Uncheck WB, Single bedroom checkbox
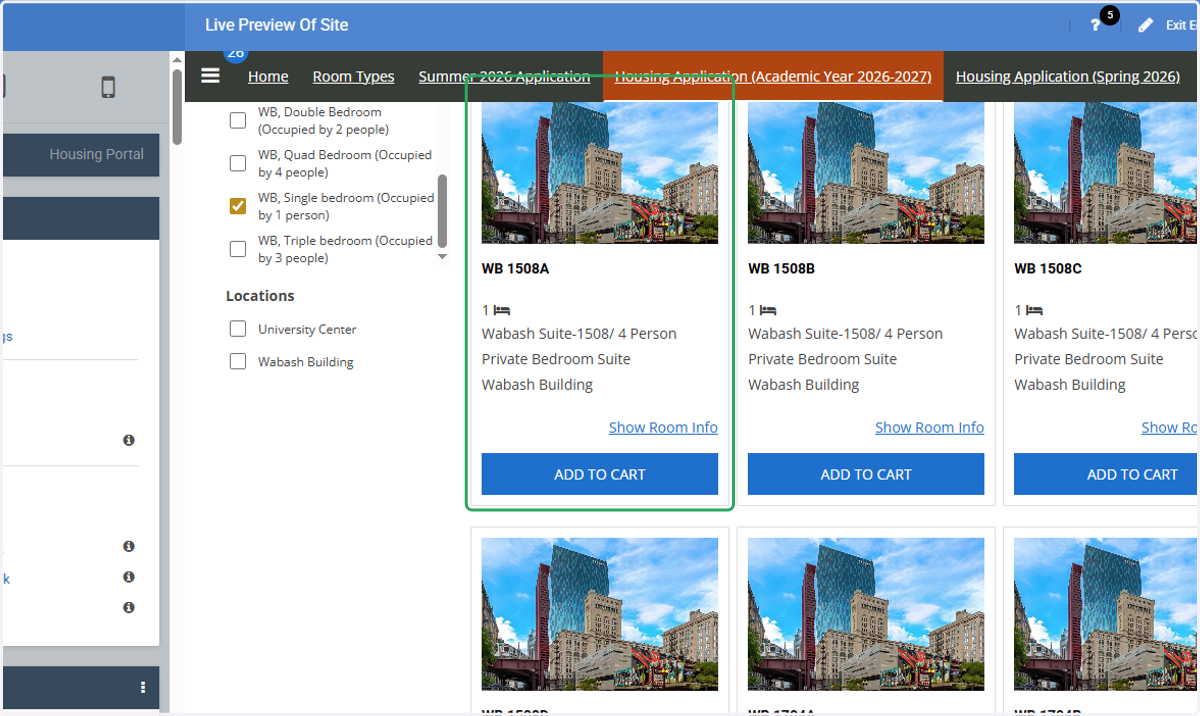The height and width of the screenshot is (716, 1200). (x=238, y=206)
